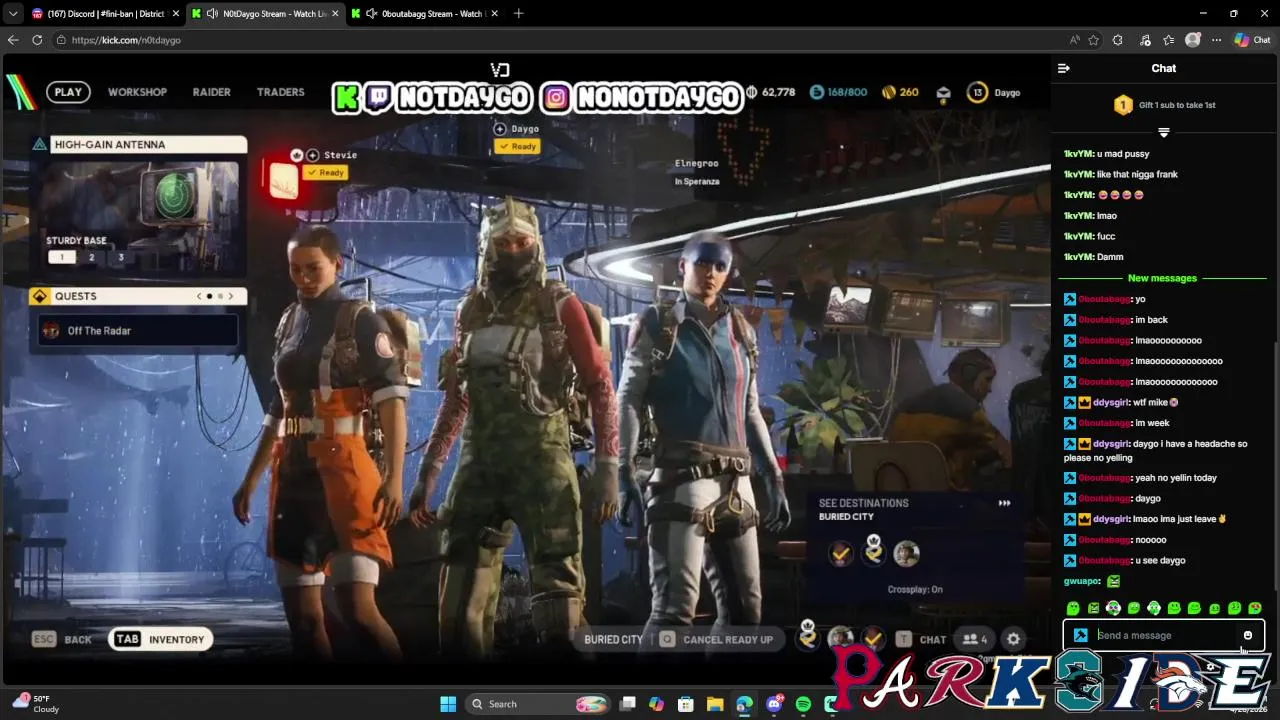The image size is (1280, 720).
Task: Click the plus icon next to Daygo
Action: (x=500, y=129)
